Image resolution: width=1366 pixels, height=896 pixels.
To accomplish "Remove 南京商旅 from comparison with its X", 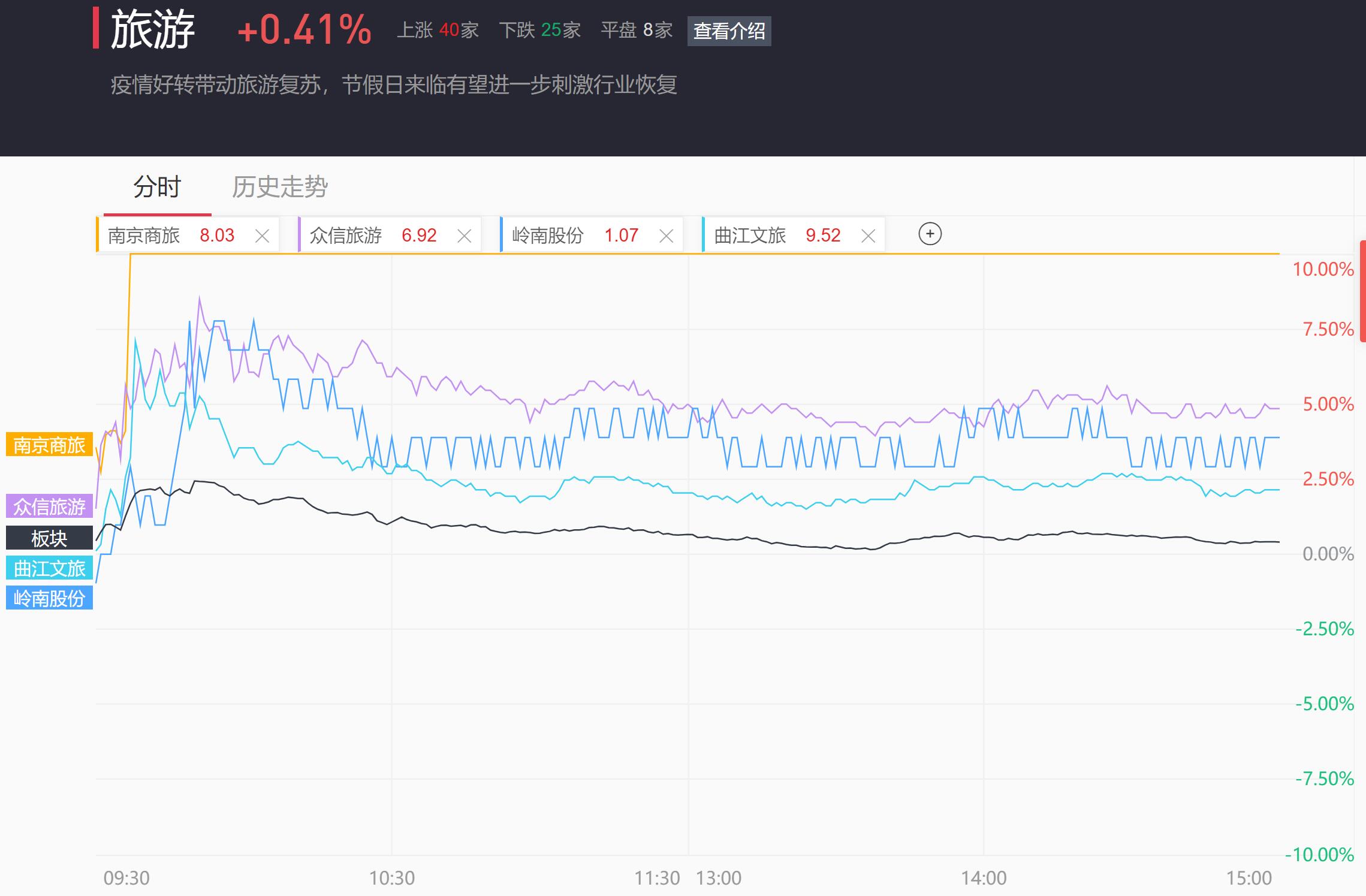I will [262, 236].
